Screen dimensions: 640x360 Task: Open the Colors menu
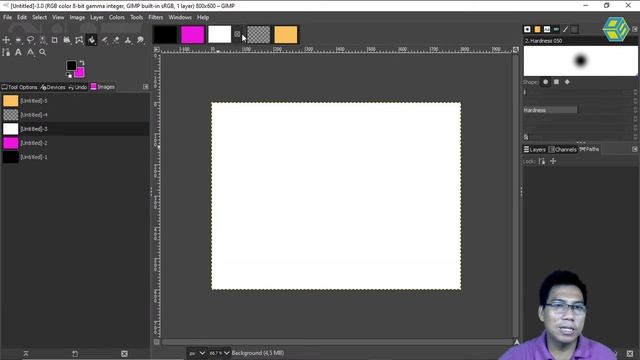pyautogui.click(x=117, y=18)
